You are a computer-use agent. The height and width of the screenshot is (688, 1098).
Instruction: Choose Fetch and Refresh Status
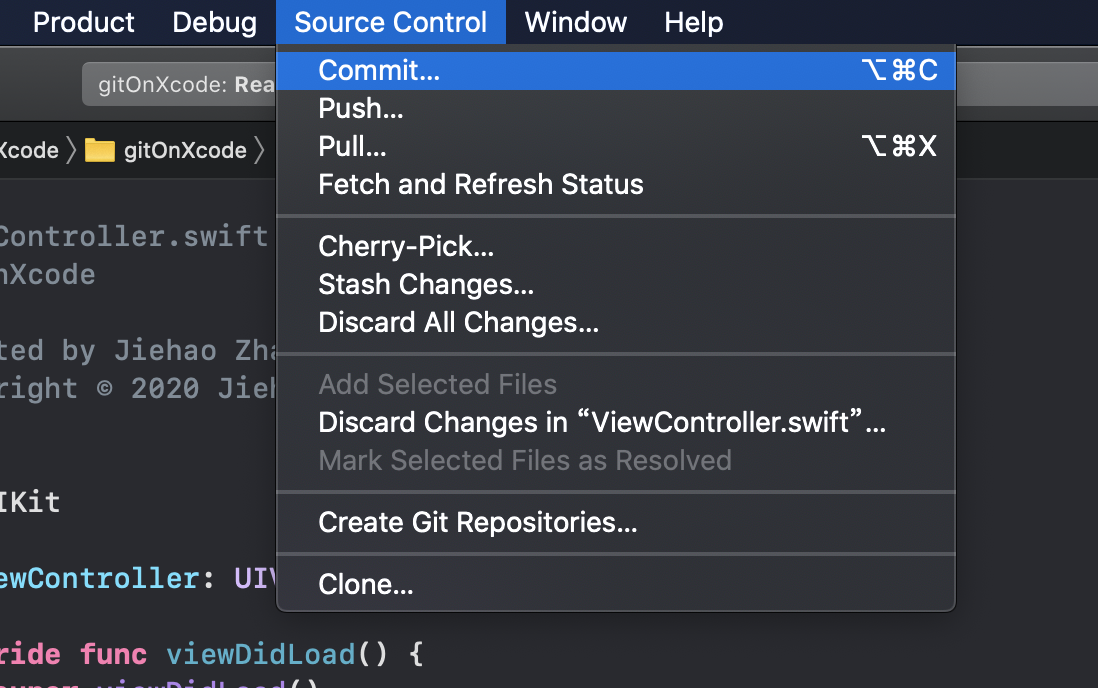pos(481,184)
